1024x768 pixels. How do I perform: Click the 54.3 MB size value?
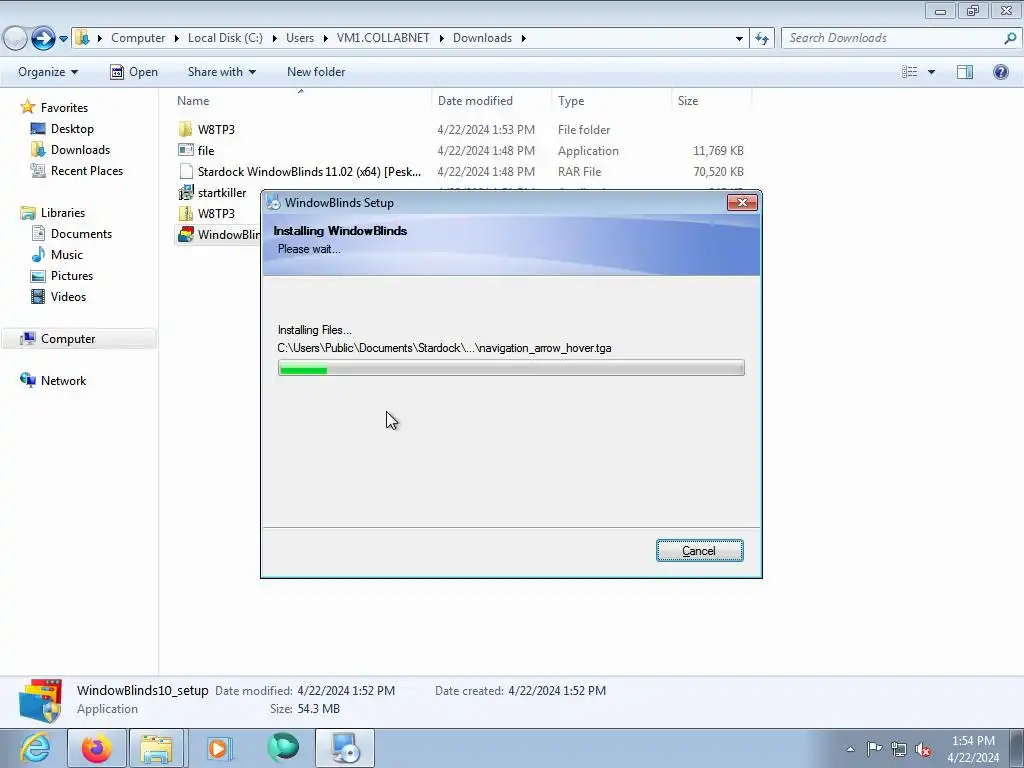pyautogui.click(x=319, y=709)
